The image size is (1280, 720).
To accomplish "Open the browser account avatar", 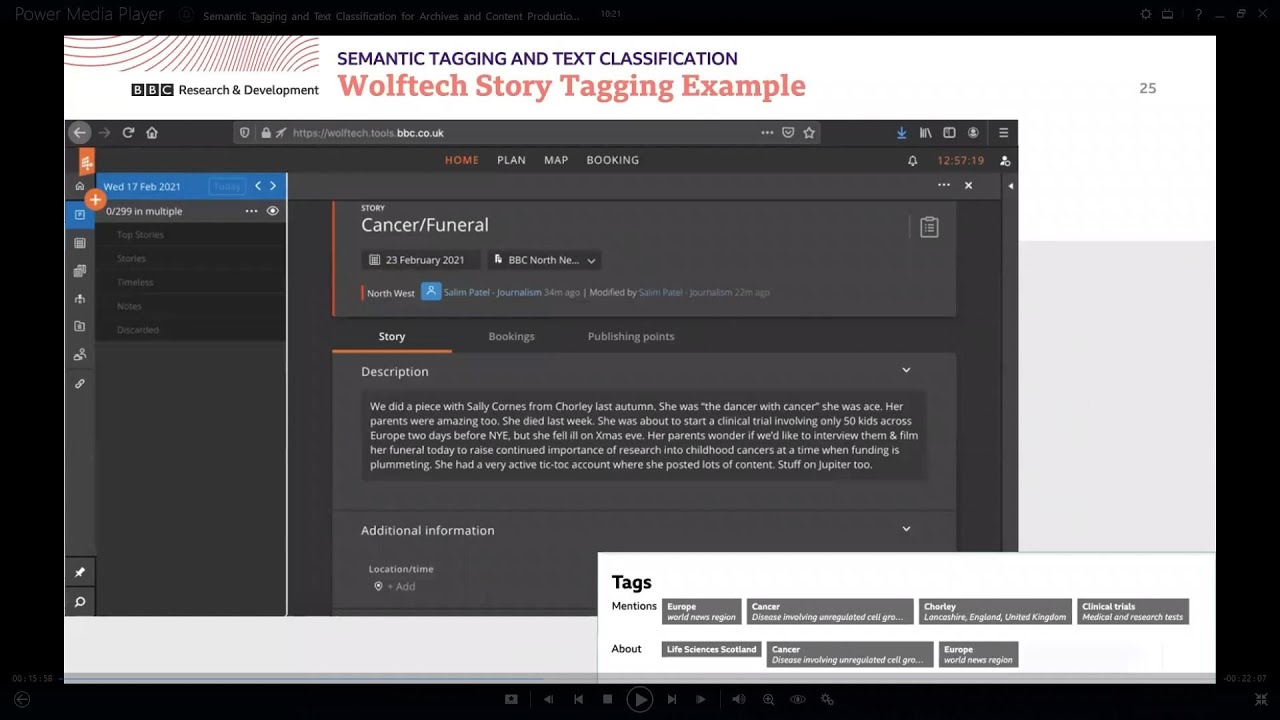I will (x=973, y=132).
